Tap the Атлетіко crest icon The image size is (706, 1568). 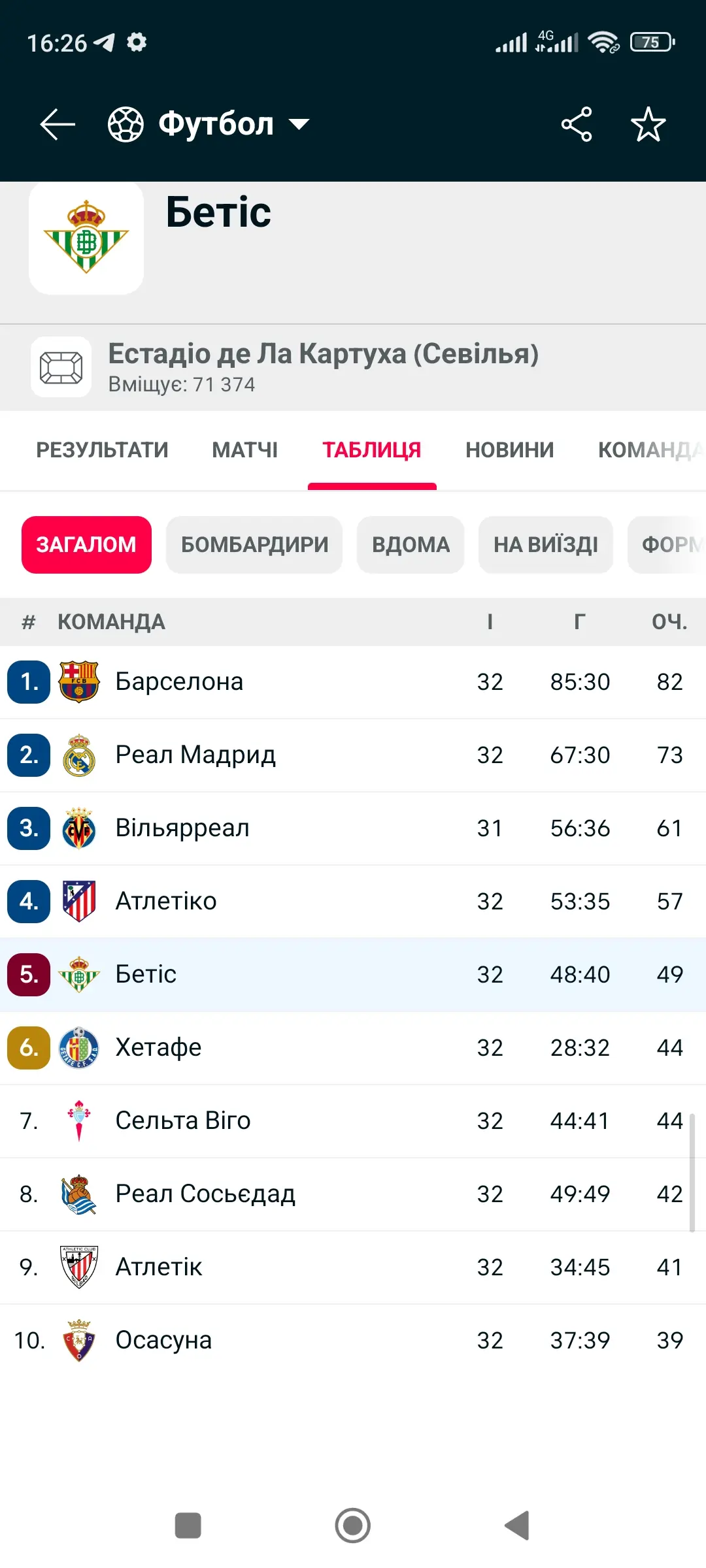coord(79,902)
